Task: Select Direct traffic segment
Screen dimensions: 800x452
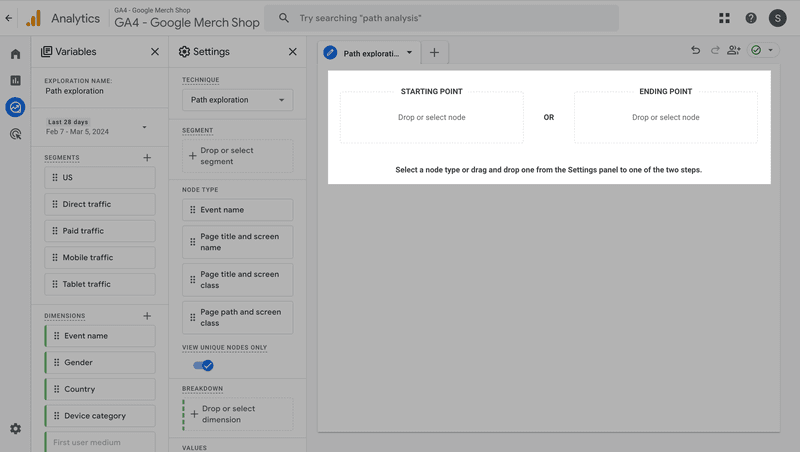Action: click(x=100, y=204)
